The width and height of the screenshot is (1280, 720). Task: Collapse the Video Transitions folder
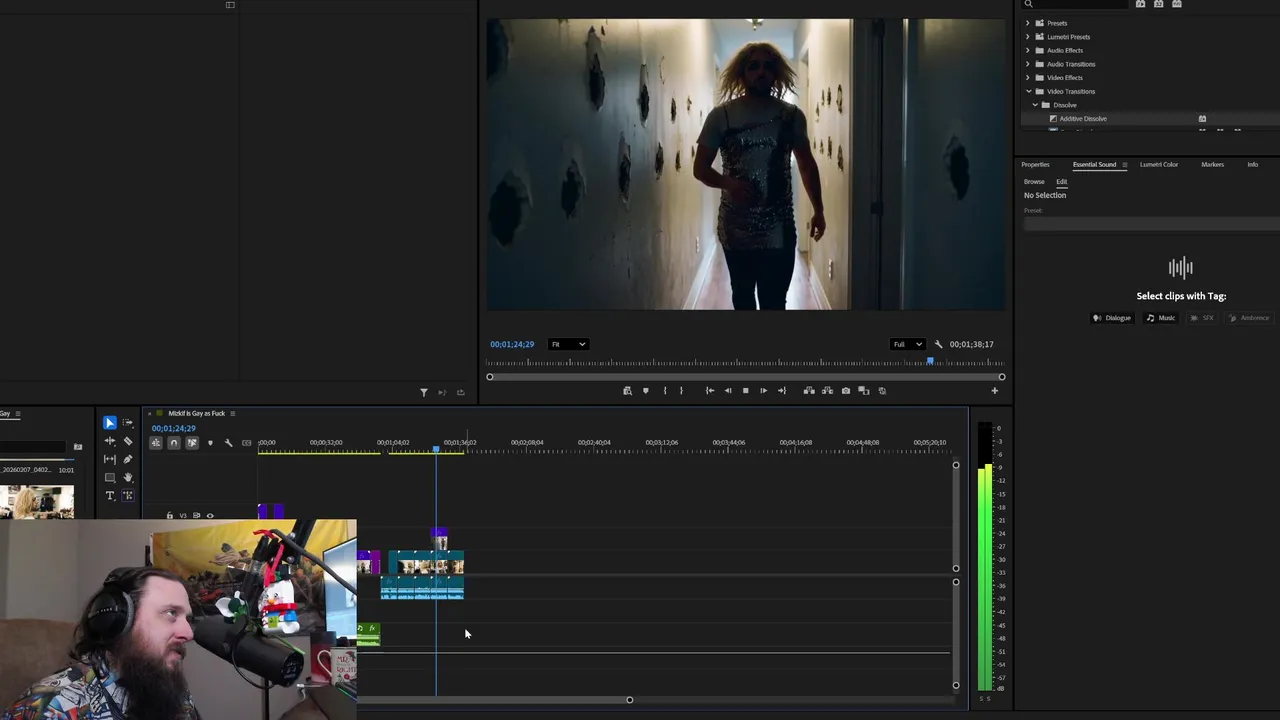click(1027, 92)
